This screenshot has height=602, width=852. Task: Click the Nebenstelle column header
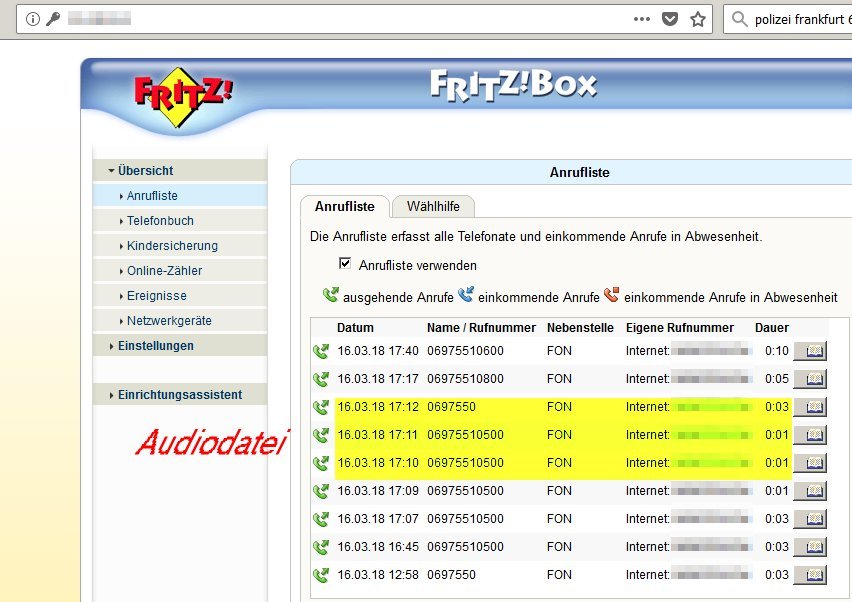(580, 328)
